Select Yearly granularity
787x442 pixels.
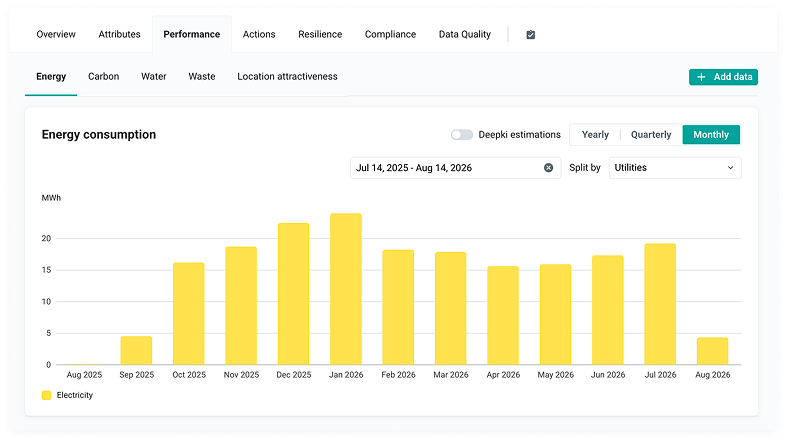click(595, 134)
